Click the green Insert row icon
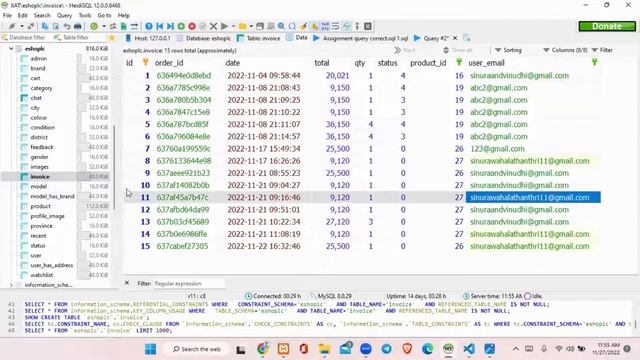Screen dimensions: 640x360 point(181,26)
